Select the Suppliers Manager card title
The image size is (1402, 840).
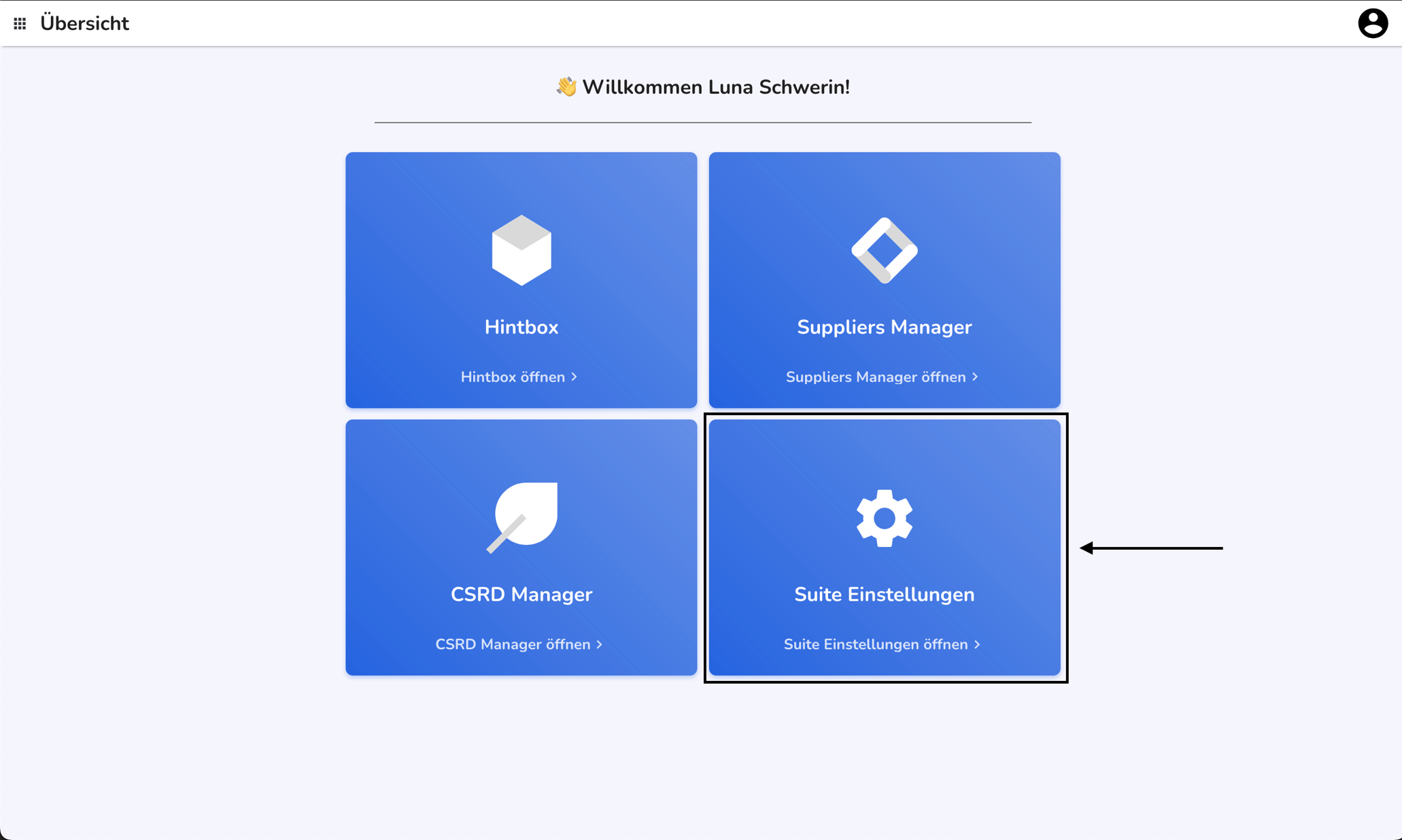click(x=884, y=327)
